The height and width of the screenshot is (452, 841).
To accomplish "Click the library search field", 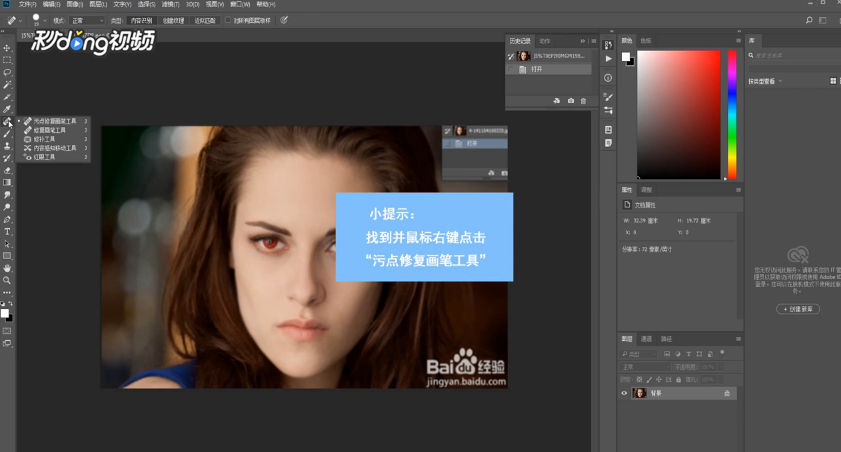I will pyautogui.click(x=794, y=55).
